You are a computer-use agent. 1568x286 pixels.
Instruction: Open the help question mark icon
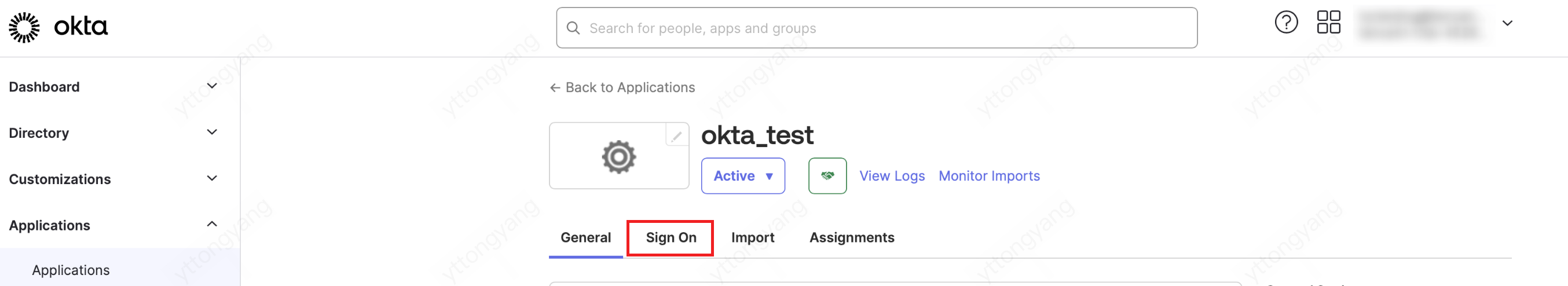[1285, 23]
